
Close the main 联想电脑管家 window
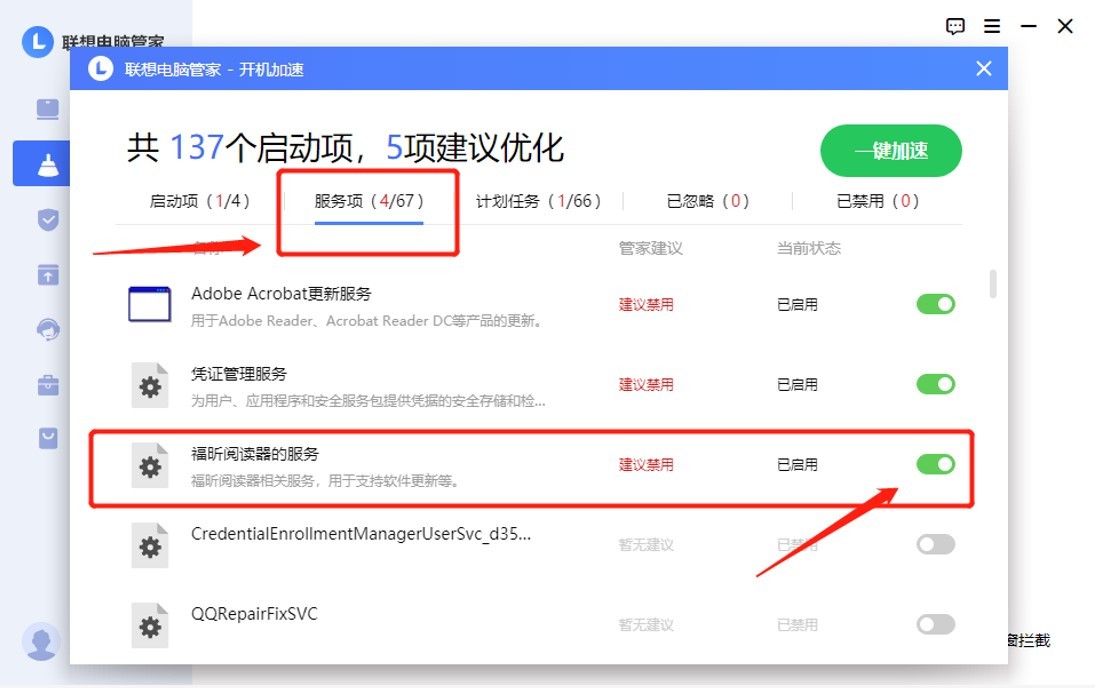pos(1065,27)
